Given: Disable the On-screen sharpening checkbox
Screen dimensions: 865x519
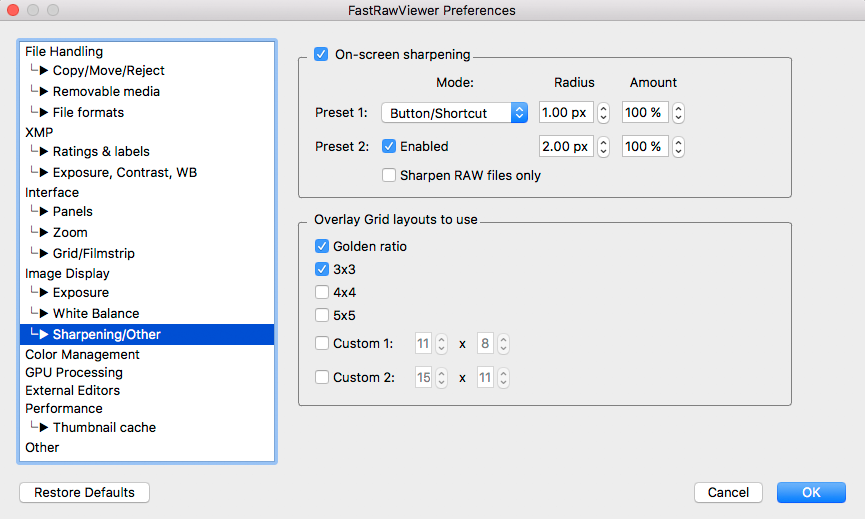Looking at the screenshot, I should point(321,55).
